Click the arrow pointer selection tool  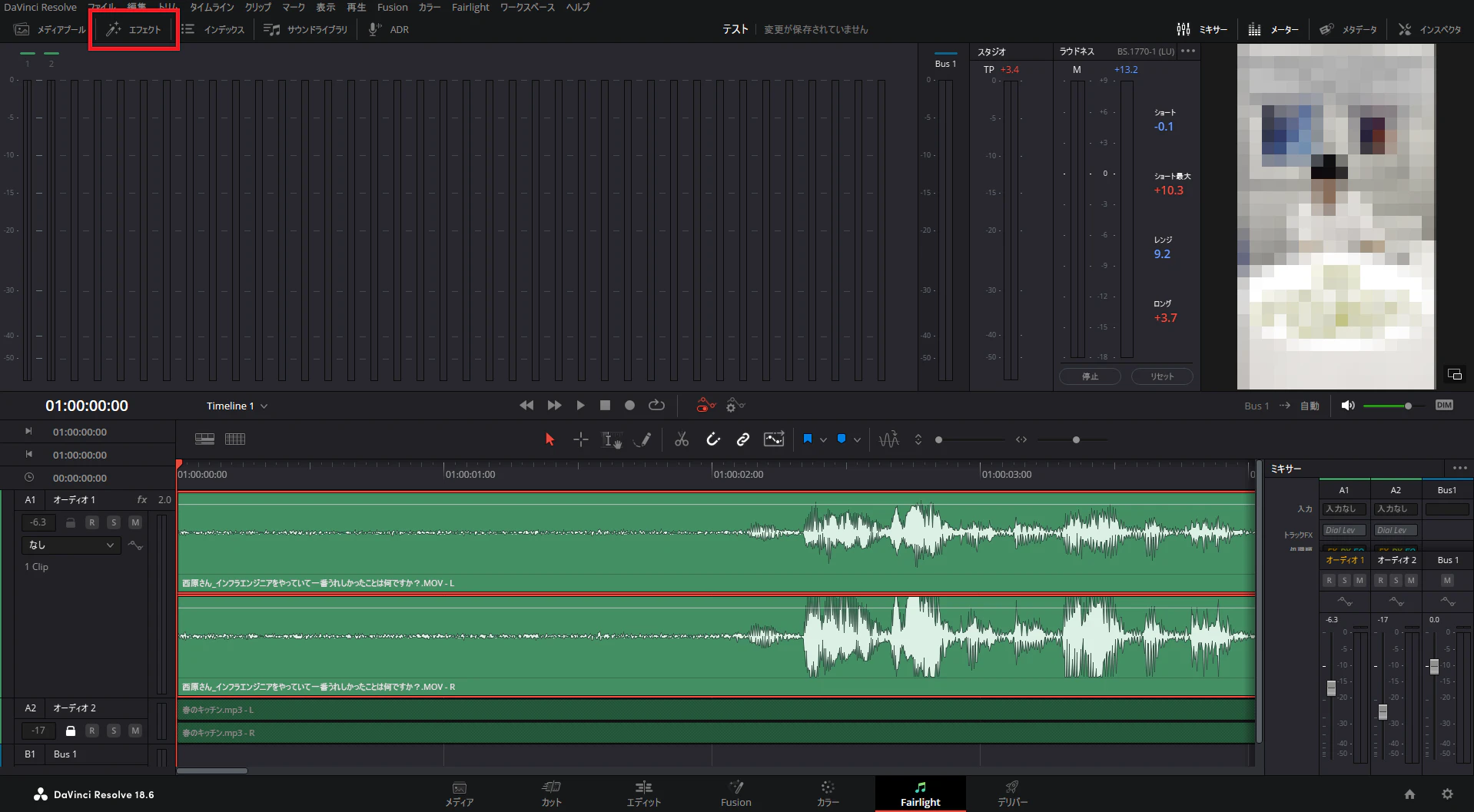[x=549, y=439]
